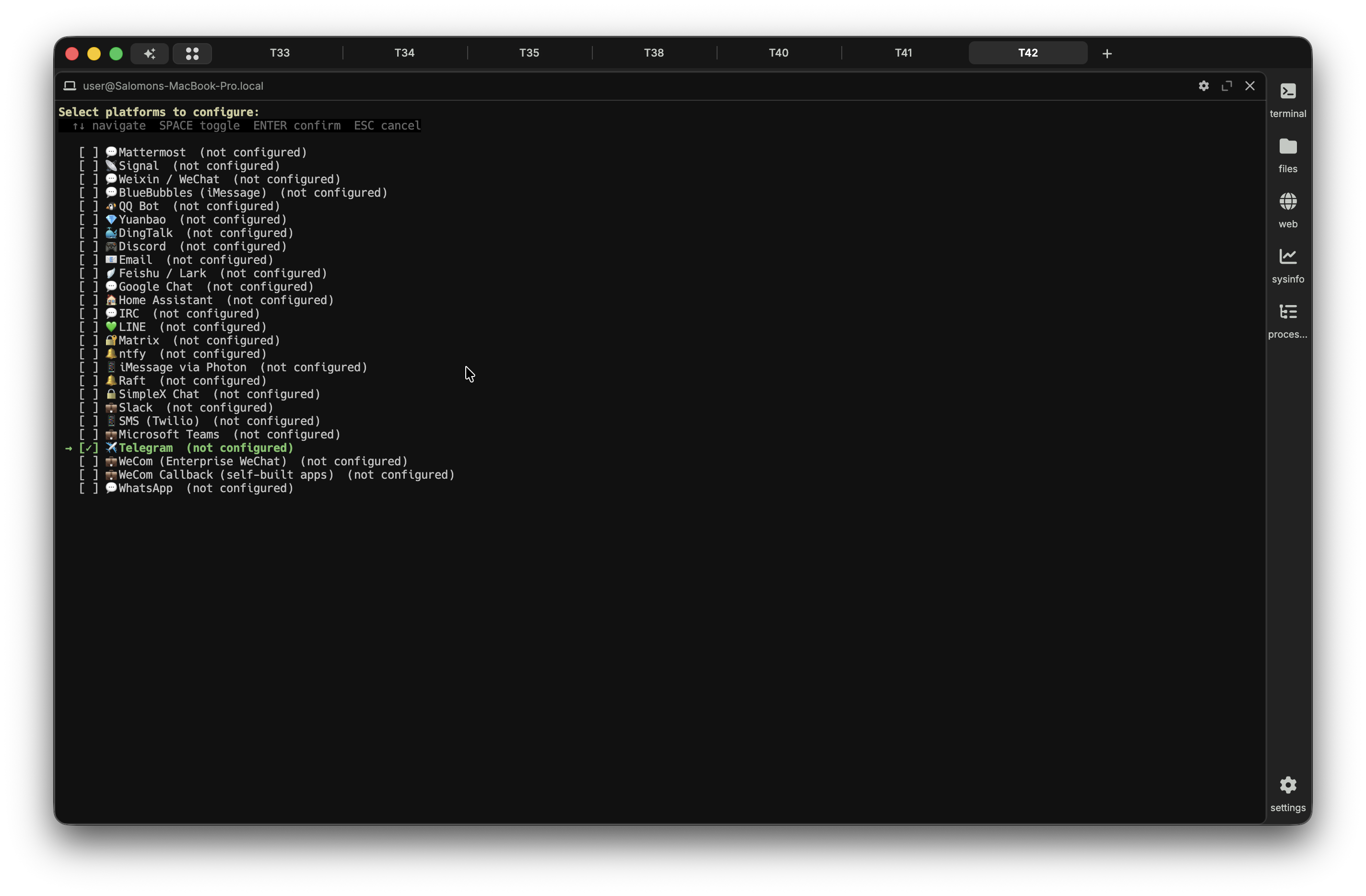Toggle the Microsoft Teams checkbox

click(x=88, y=435)
